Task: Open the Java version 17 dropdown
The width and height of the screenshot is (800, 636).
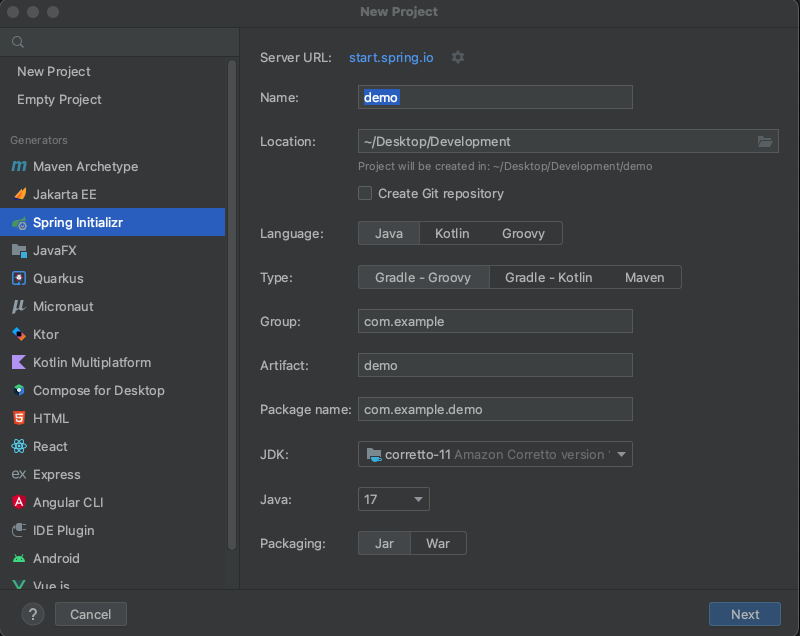Action: tap(394, 499)
